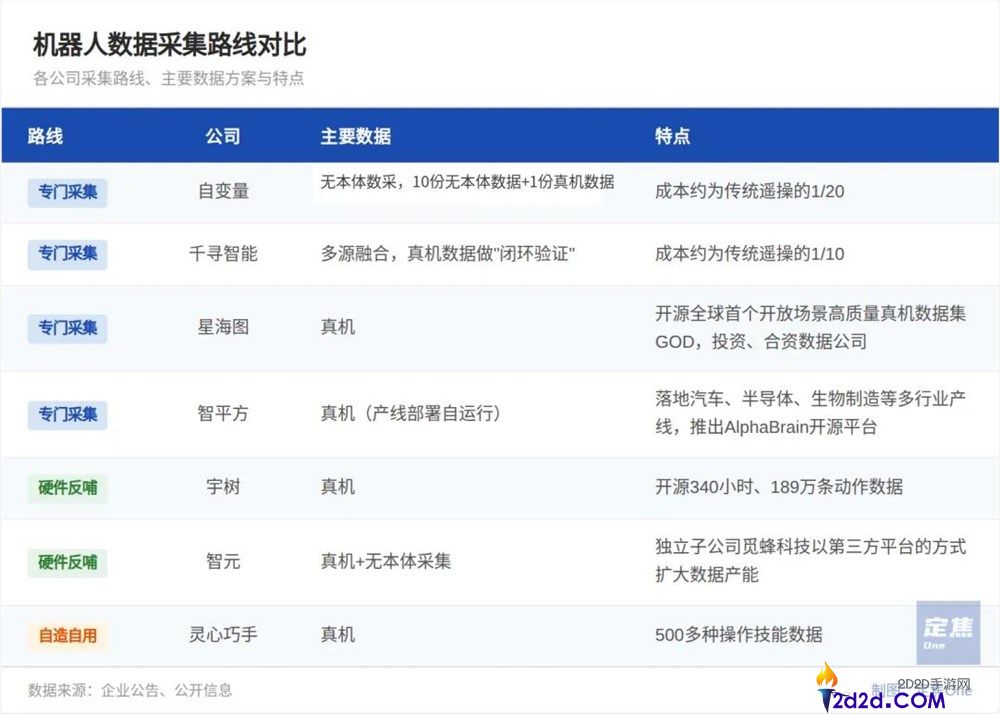
Task: Select company cell '宇树'
Action: point(223,487)
